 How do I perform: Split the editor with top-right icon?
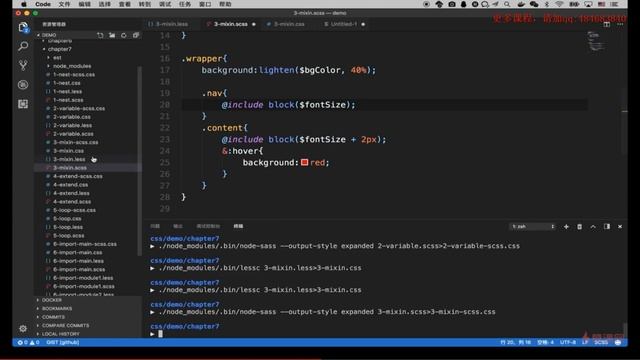(607, 24)
